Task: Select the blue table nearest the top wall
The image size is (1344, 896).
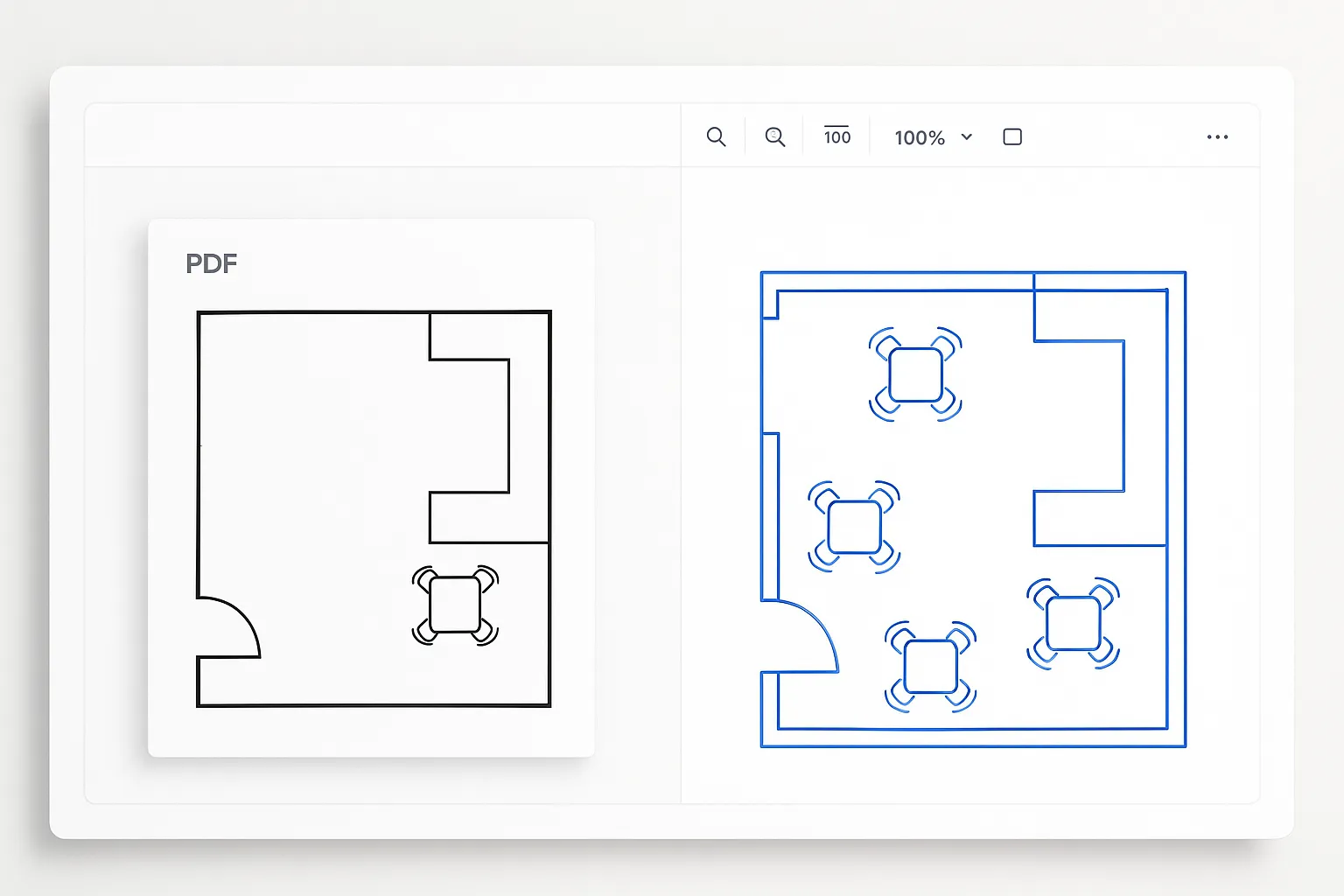Action: [915, 374]
